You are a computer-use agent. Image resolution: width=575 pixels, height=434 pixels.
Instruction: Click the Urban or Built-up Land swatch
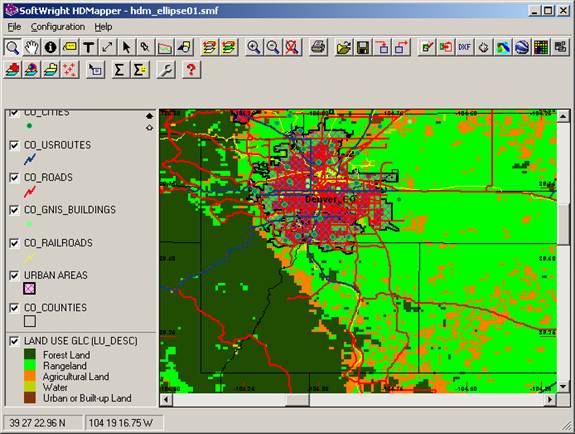coord(30,398)
